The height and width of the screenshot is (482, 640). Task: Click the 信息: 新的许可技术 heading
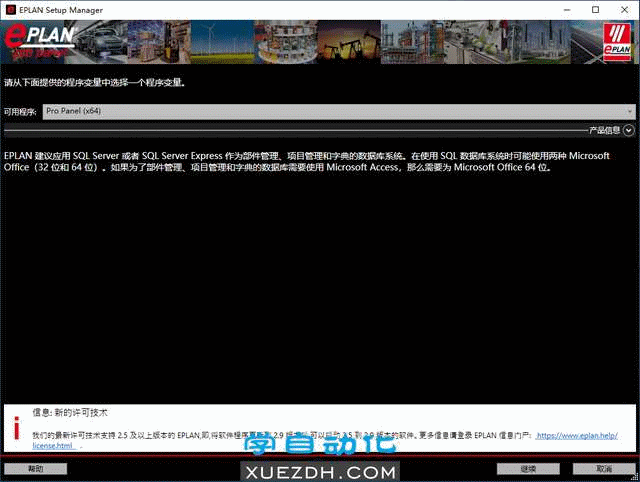pyautogui.click(x=70, y=413)
